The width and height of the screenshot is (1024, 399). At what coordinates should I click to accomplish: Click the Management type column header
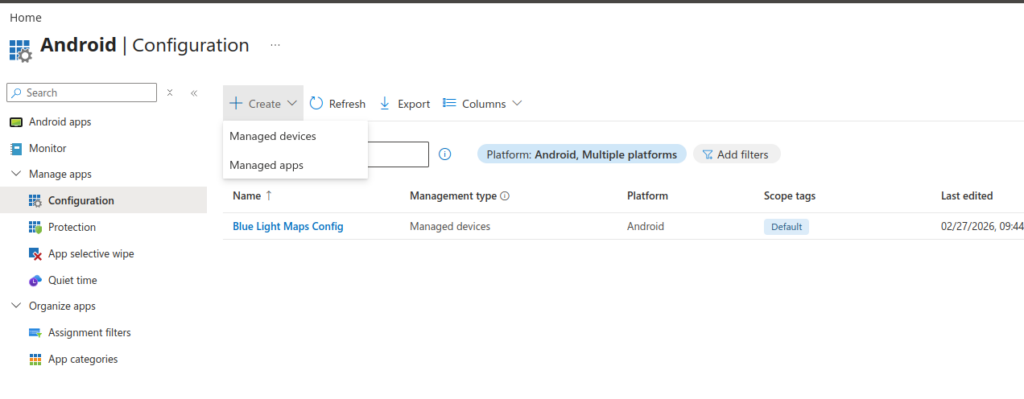453,196
